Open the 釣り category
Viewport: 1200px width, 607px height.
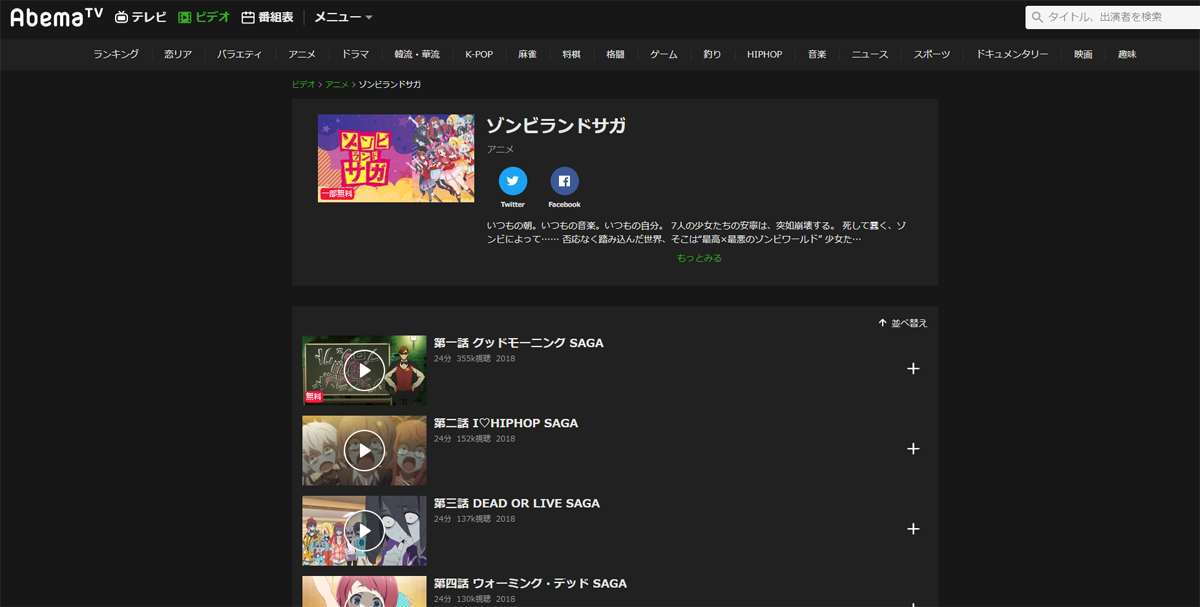pyautogui.click(x=712, y=54)
